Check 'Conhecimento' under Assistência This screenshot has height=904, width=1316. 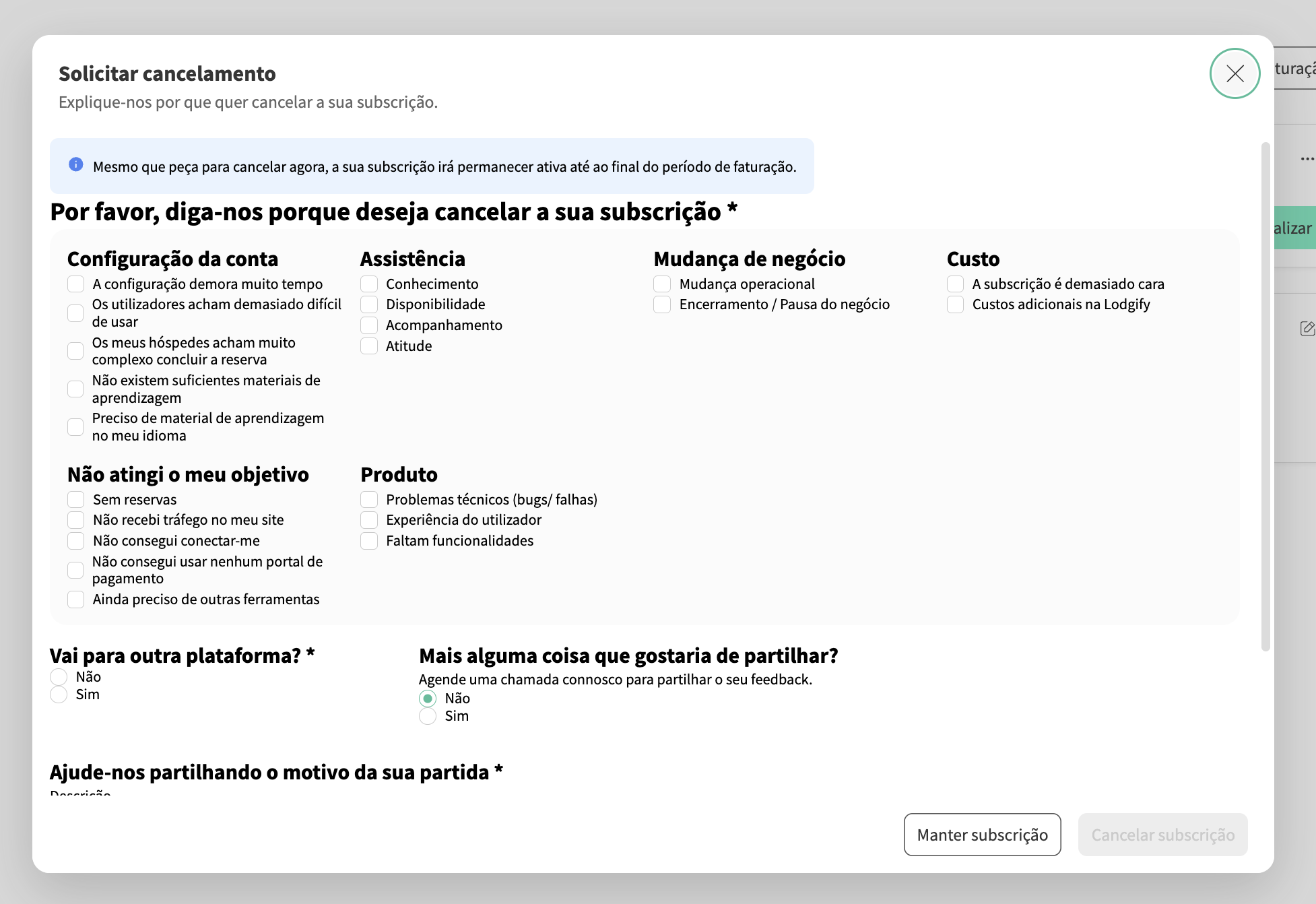click(369, 284)
